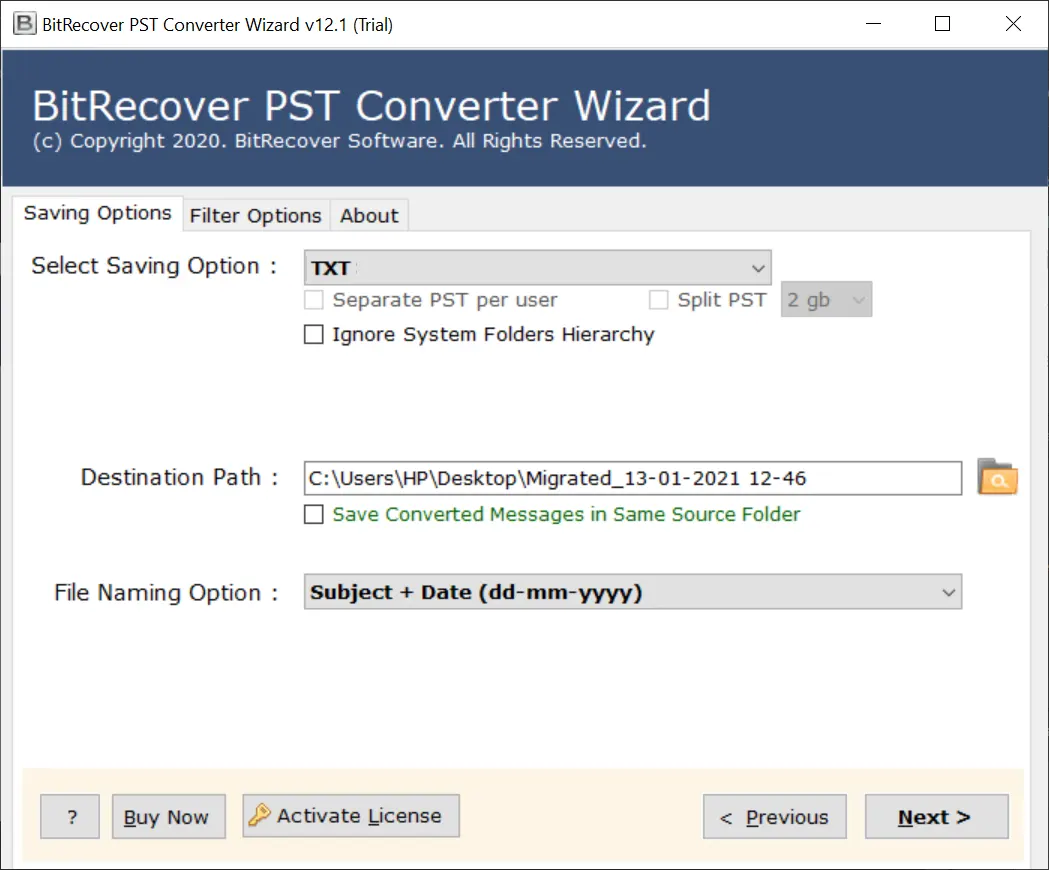
Task: Open the Select Saving Option dropdown showing TXT
Action: (x=537, y=268)
